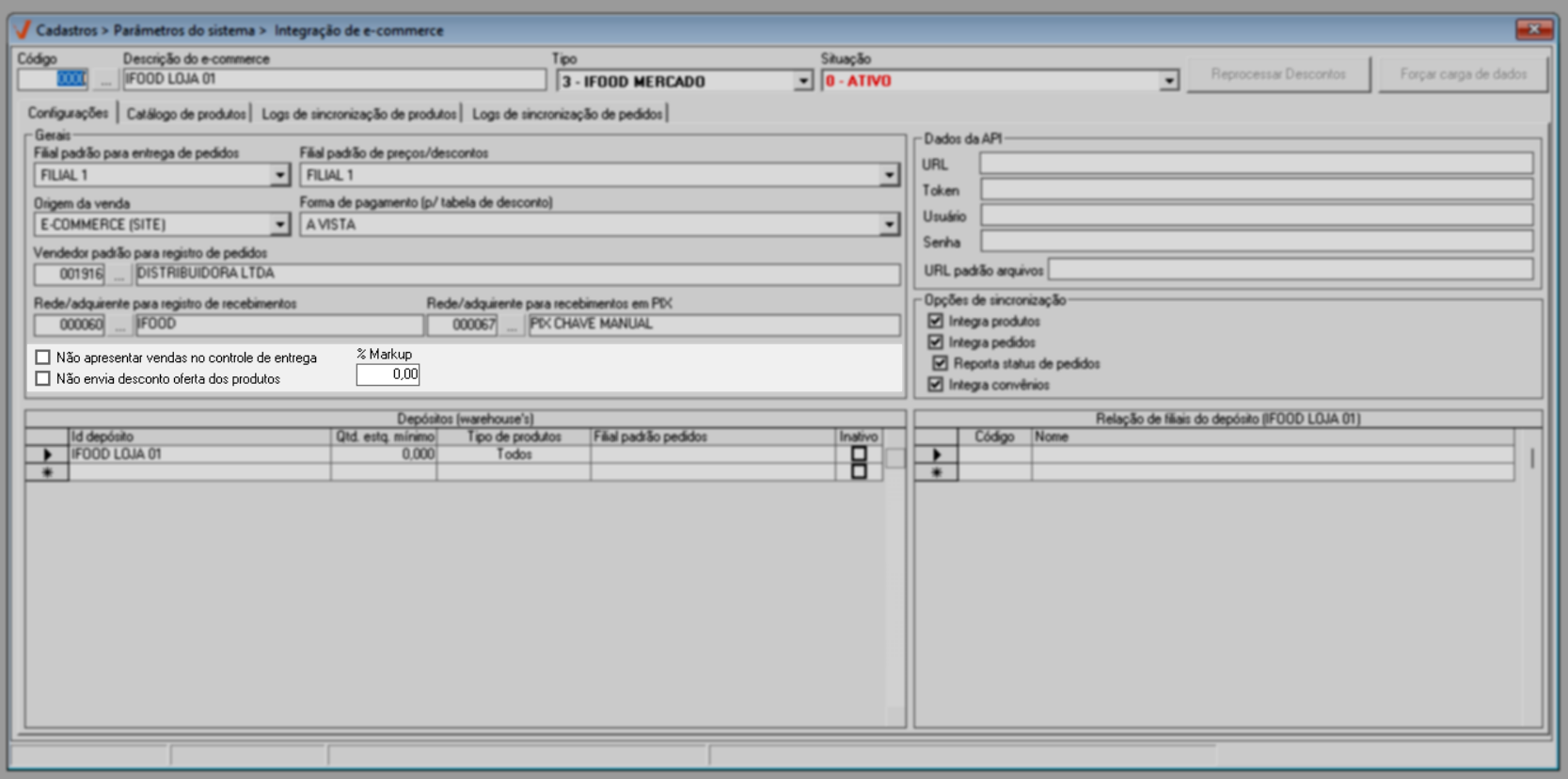The height and width of the screenshot is (779, 1568).
Task: Click the 'Código' header in Relação de filiais
Action: 994,437
